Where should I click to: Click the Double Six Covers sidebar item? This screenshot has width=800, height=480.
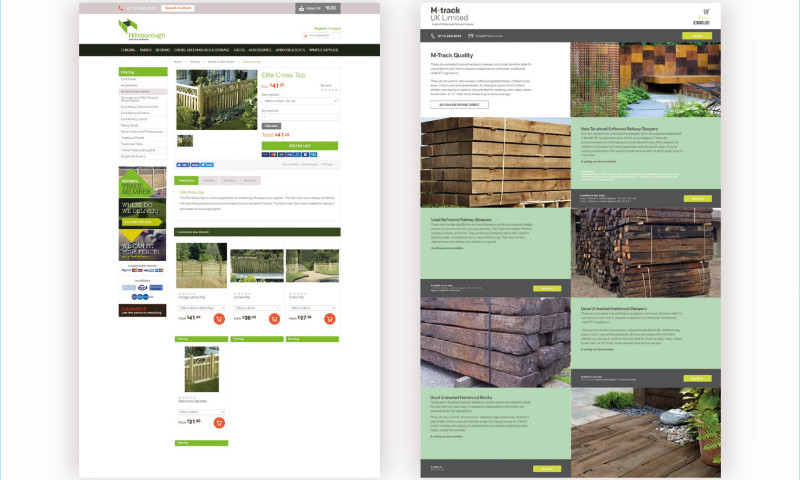pyautogui.click(x=143, y=156)
